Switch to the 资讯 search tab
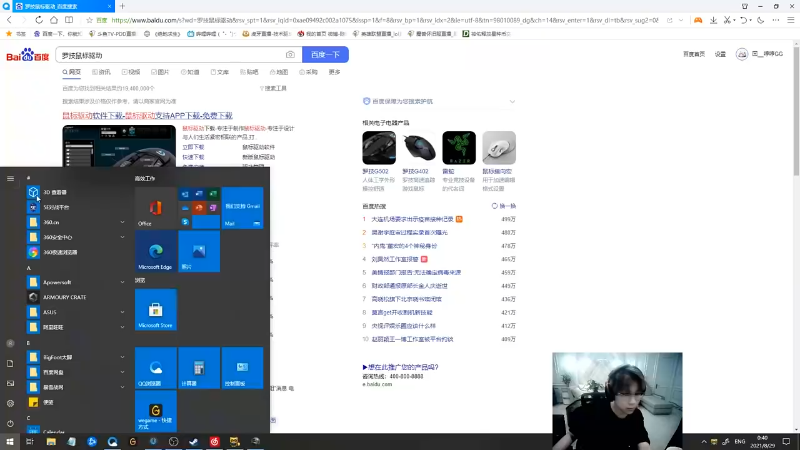The height and width of the screenshot is (450, 800). coord(102,72)
